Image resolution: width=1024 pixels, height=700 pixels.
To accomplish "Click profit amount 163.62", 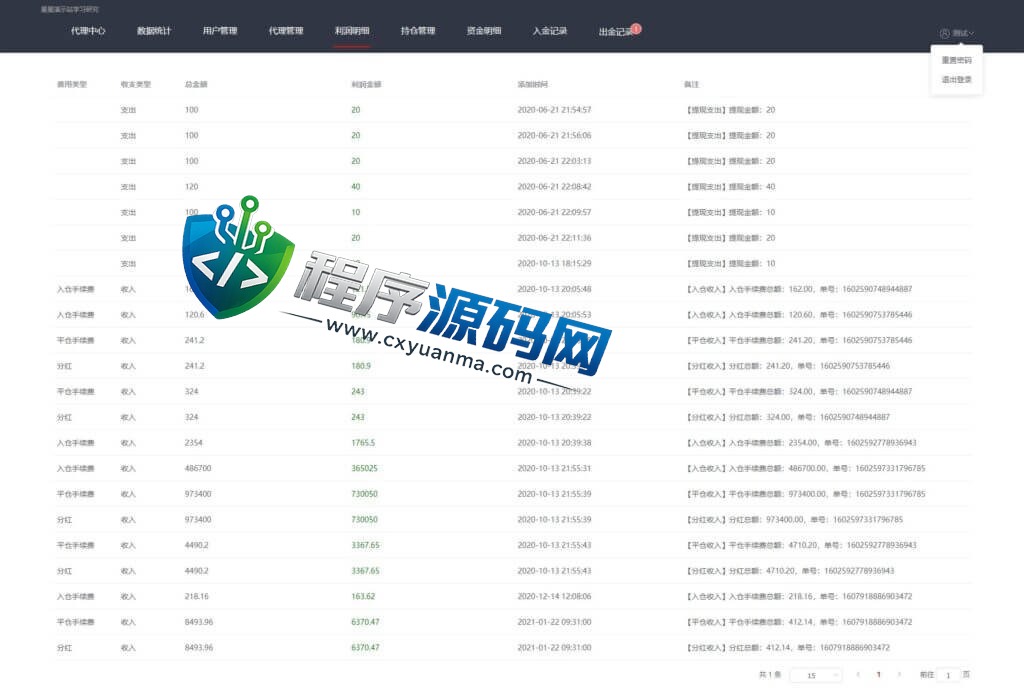I will tap(363, 596).
